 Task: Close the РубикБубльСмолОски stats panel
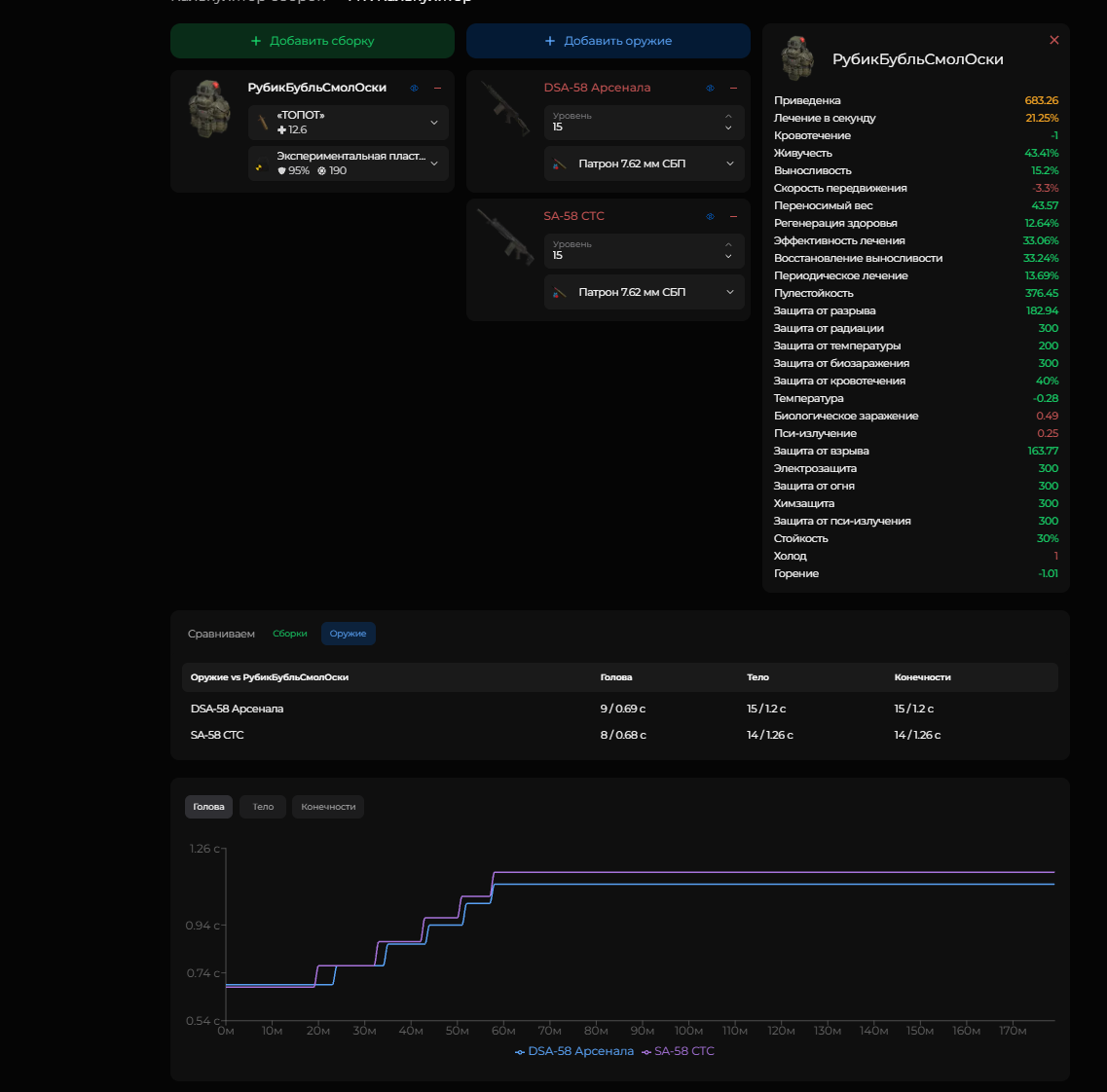click(1054, 40)
